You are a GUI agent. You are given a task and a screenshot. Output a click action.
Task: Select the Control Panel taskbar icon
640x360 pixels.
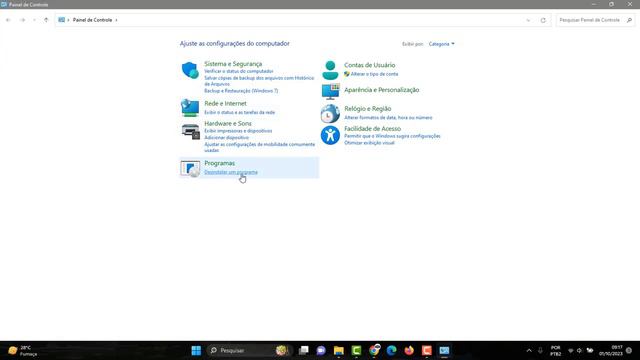[x=444, y=351]
